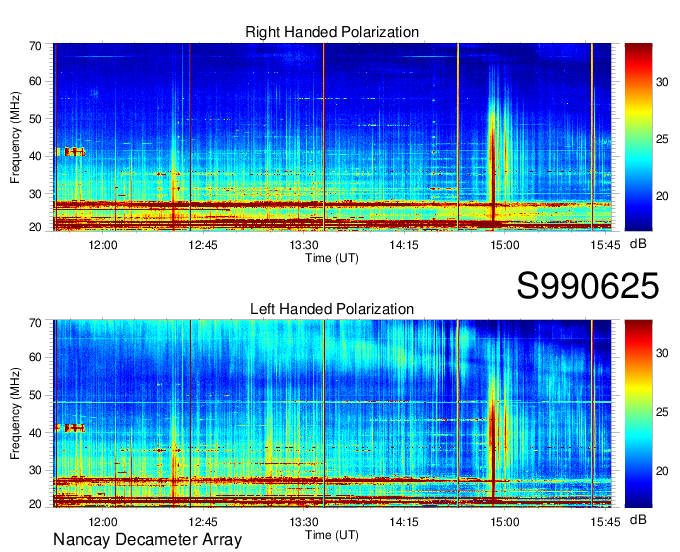Click the 60 MHz tick of Right Handed plot
The image size is (680, 552).
point(35,81)
